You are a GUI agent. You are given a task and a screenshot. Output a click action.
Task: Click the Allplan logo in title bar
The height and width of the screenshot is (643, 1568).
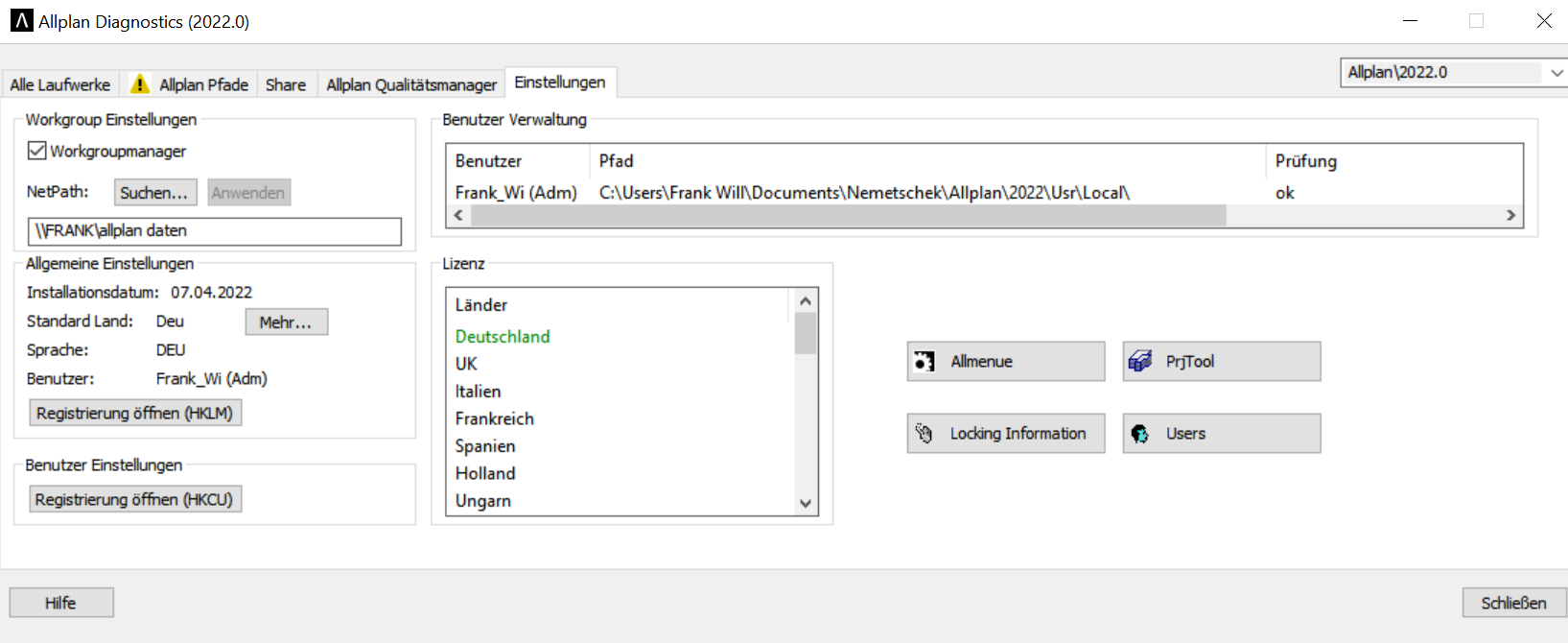(x=21, y=21)
